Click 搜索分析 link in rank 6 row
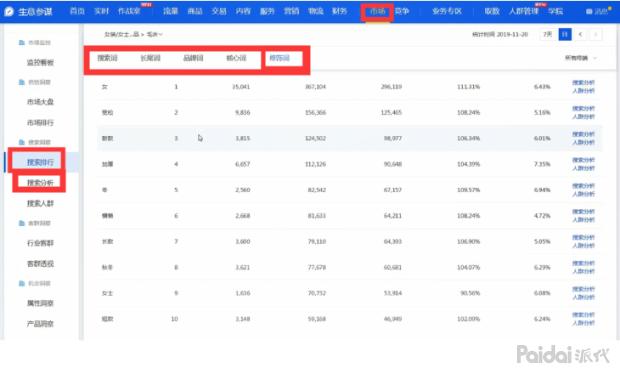620x374 pixels. pyautogui.click(x=583, y=212)
